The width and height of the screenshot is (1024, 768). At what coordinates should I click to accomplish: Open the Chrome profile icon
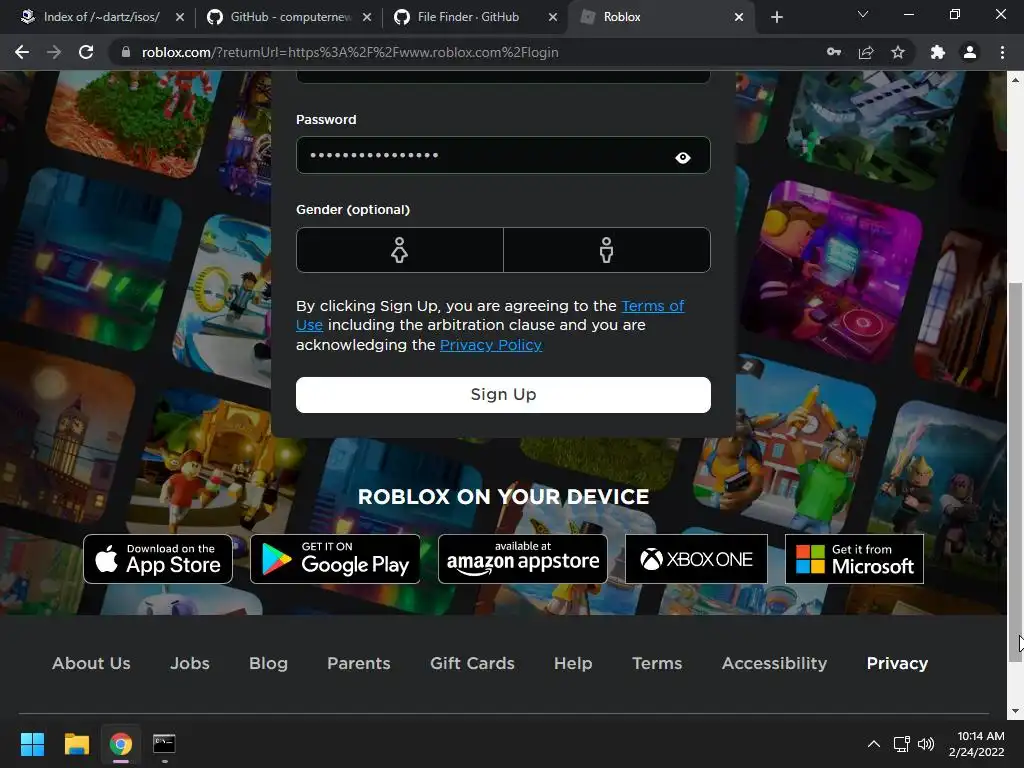click(970, 52)
